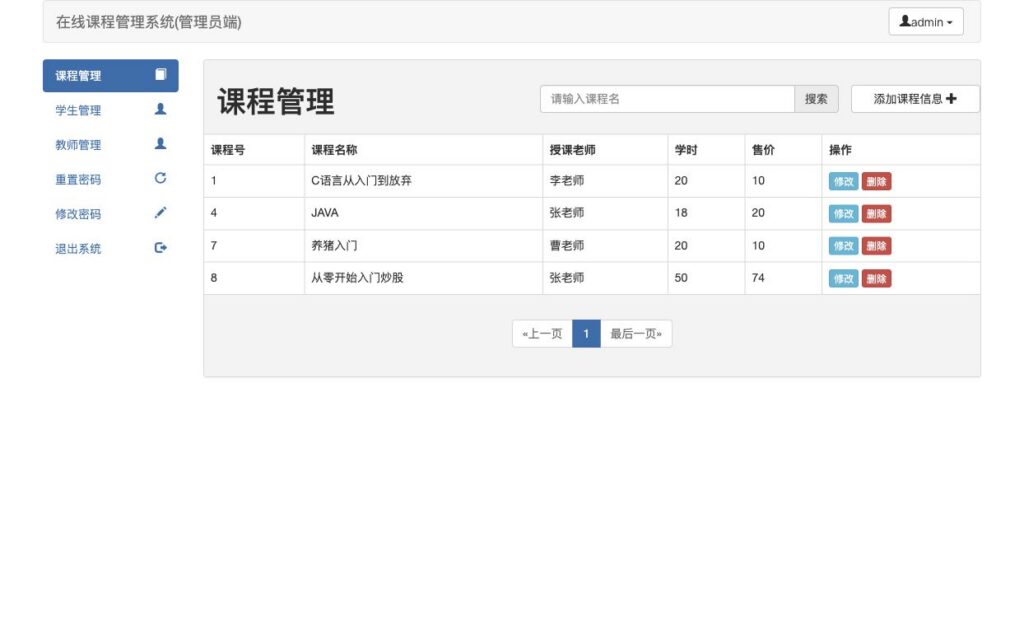Select course name 从零开始入门炒股
The width and height of the screenshot is (1024, 640).
coord(357,278)
